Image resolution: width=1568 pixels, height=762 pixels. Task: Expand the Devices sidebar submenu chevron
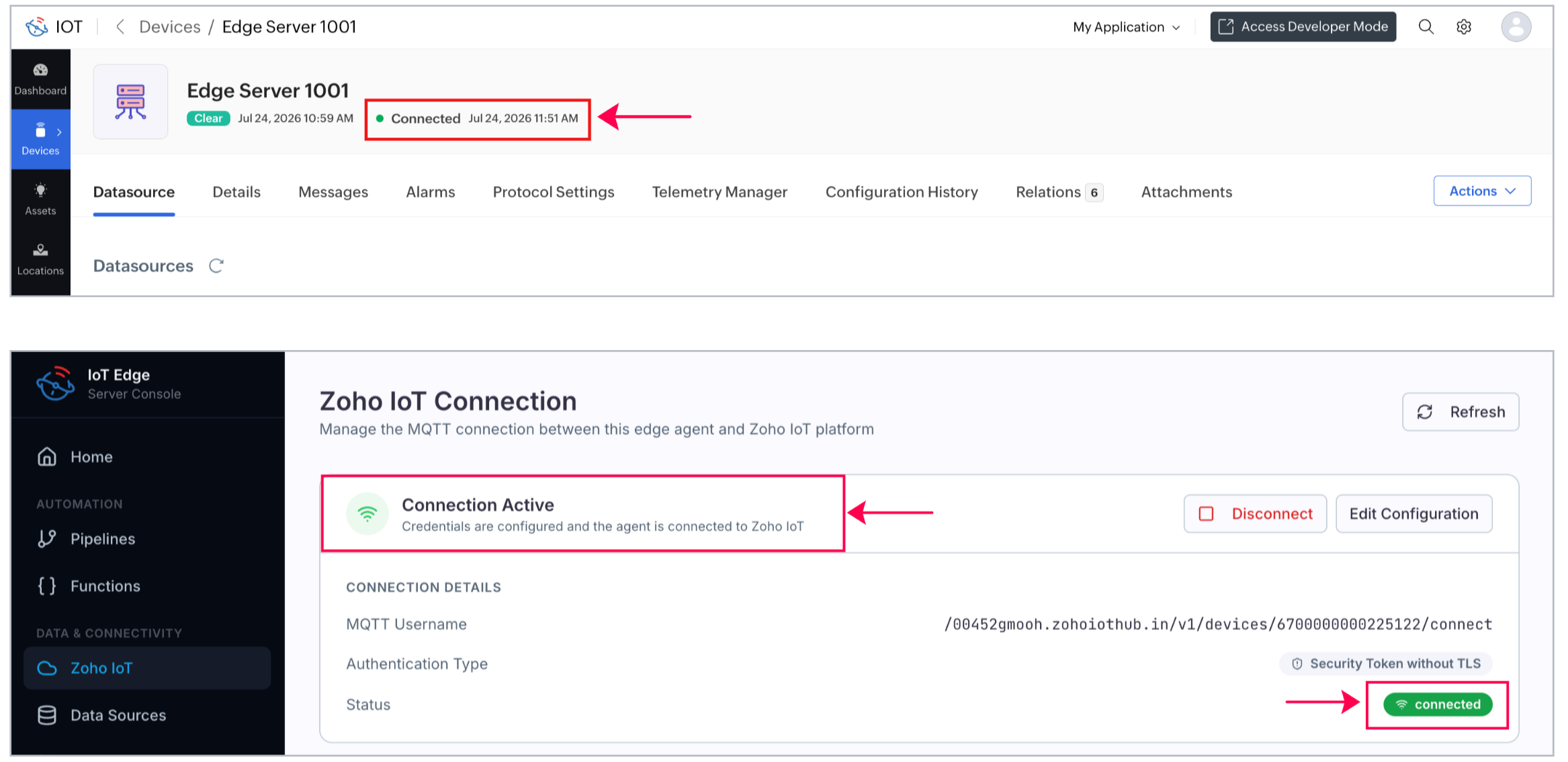59,132
